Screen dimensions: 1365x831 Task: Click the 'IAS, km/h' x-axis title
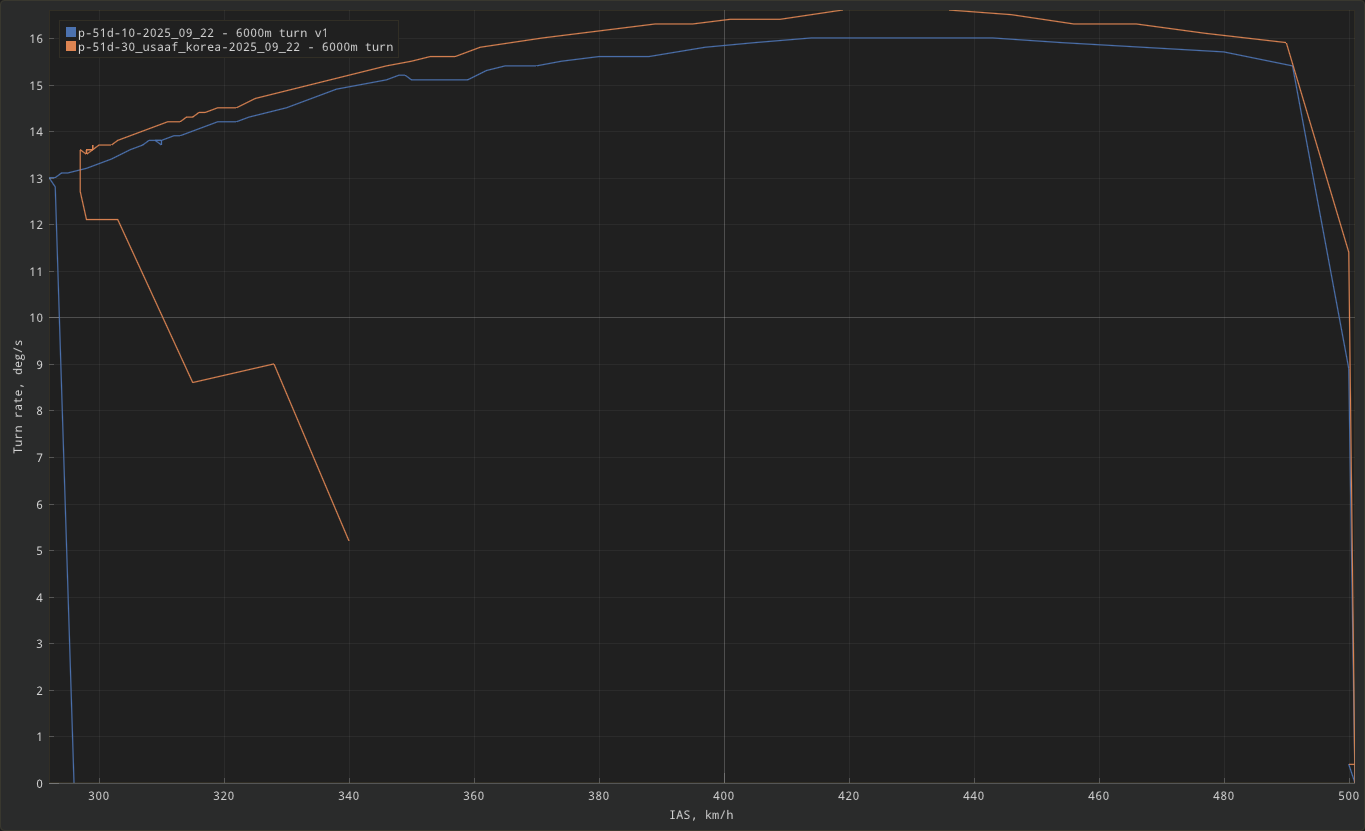702,816
